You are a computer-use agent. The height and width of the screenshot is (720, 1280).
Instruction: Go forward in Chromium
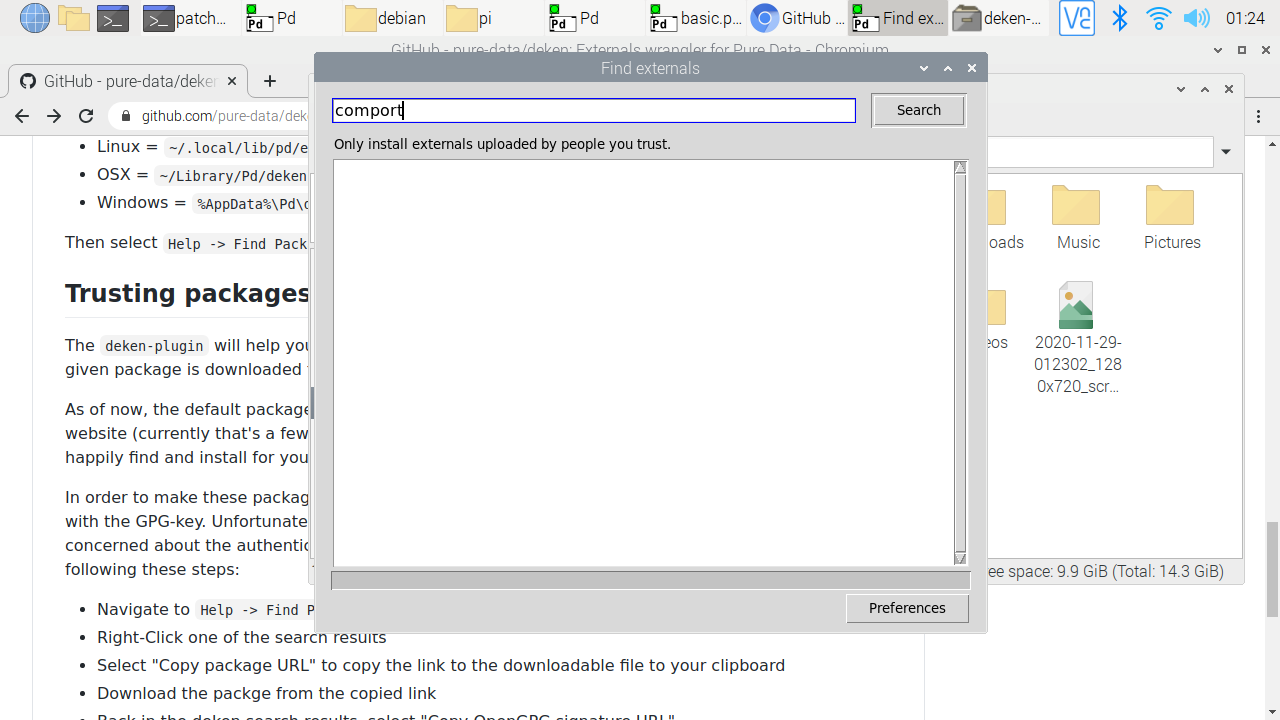click(54, 116)
